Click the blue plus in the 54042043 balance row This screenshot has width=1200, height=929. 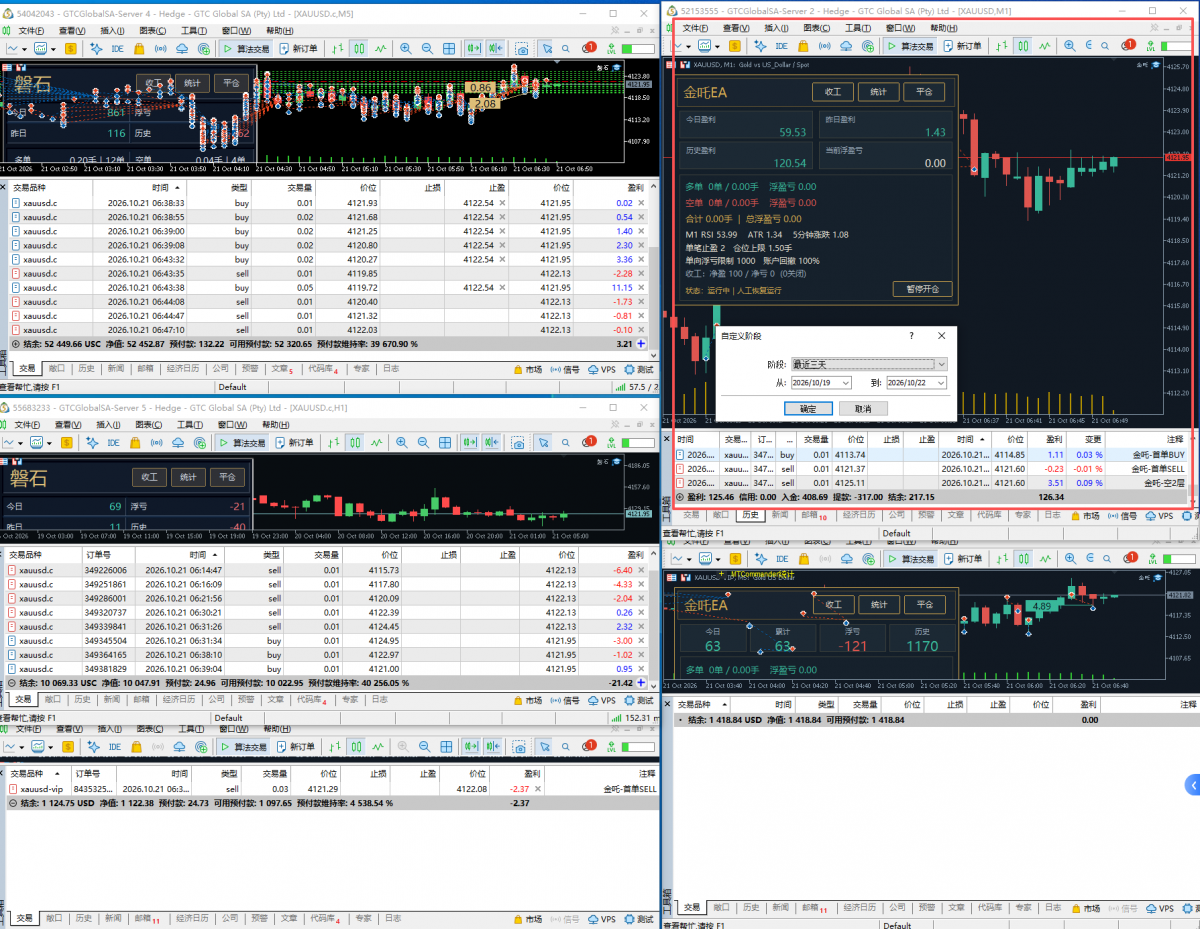coord(641,343)
